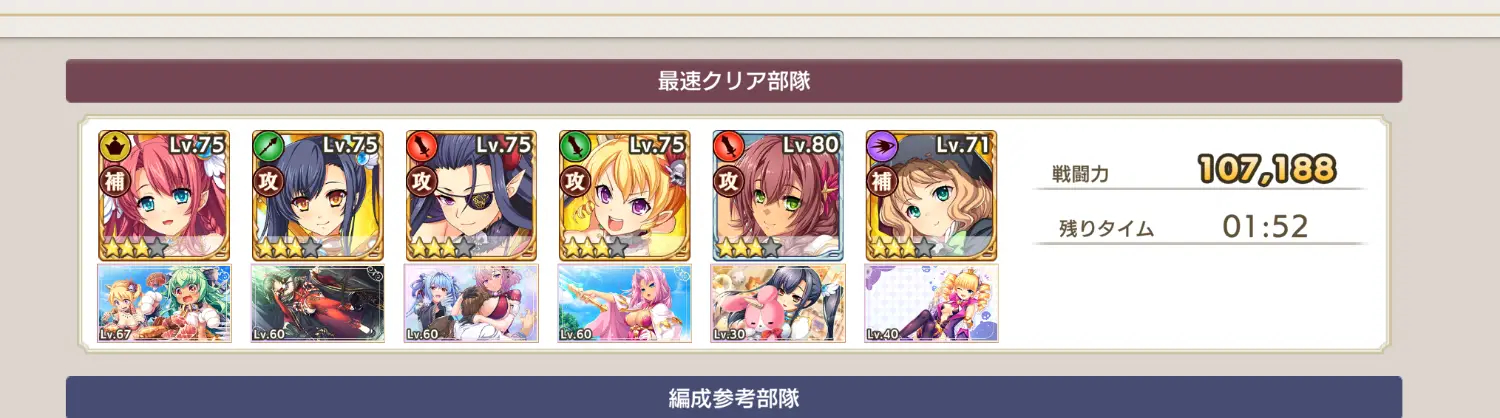Click the 攻 role badge on the Lv.80 character
This screenshot has width=1500, height=418.
pos(726,181)
